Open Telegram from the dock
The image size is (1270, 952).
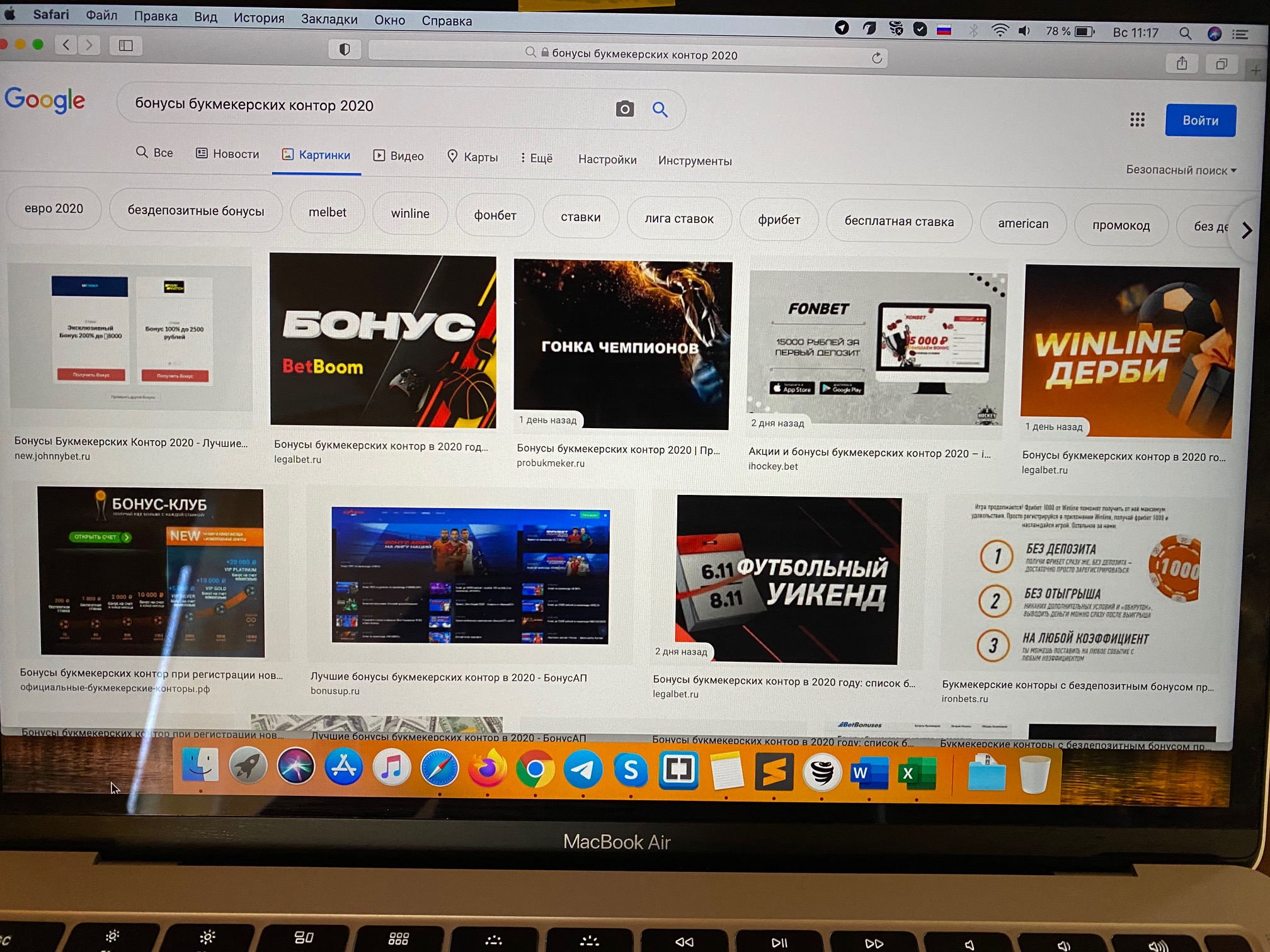[583, 769]
